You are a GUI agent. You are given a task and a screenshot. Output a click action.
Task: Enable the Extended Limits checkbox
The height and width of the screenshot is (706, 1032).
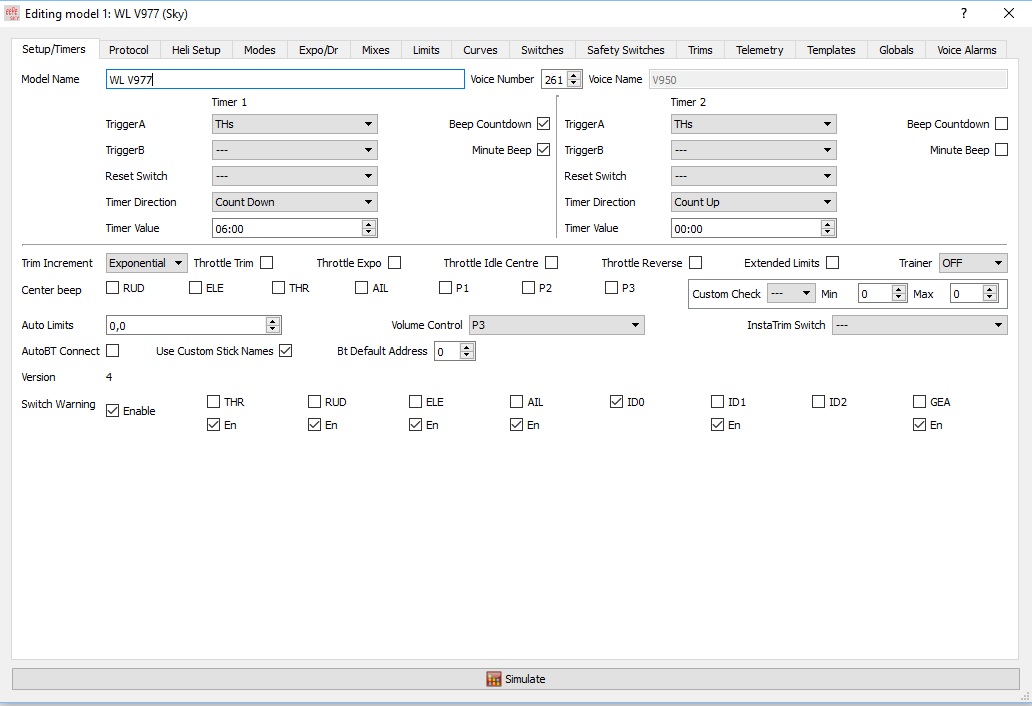tap(833, 263)
